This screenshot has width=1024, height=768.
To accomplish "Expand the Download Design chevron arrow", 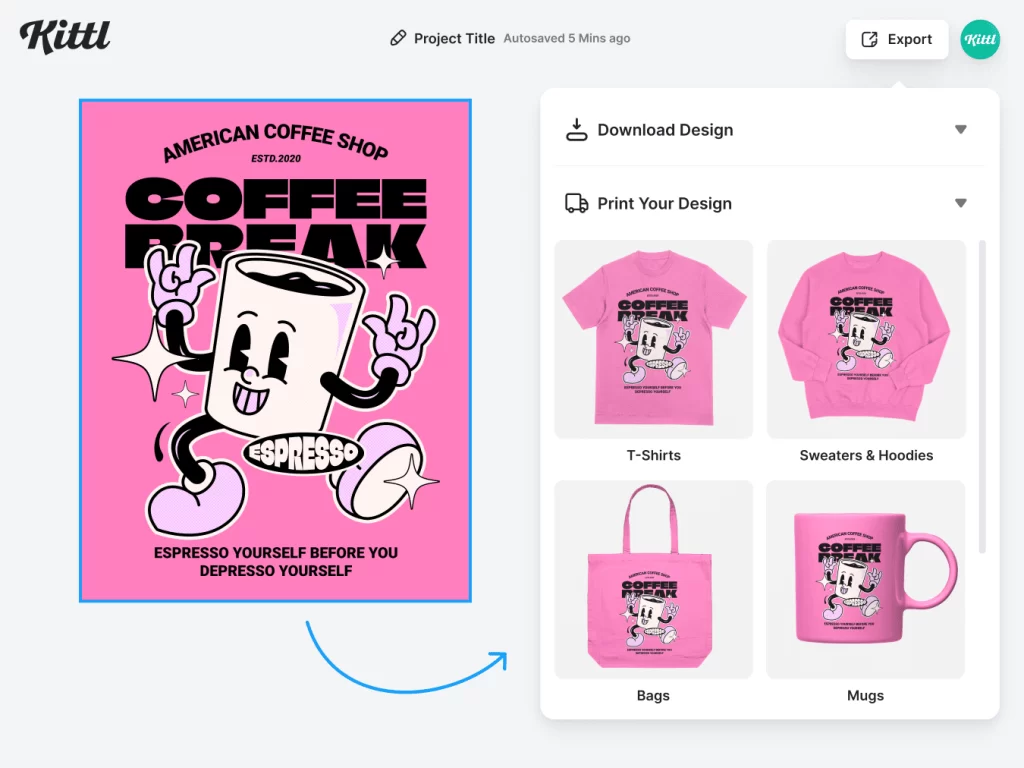I will [x=960, y=130].
